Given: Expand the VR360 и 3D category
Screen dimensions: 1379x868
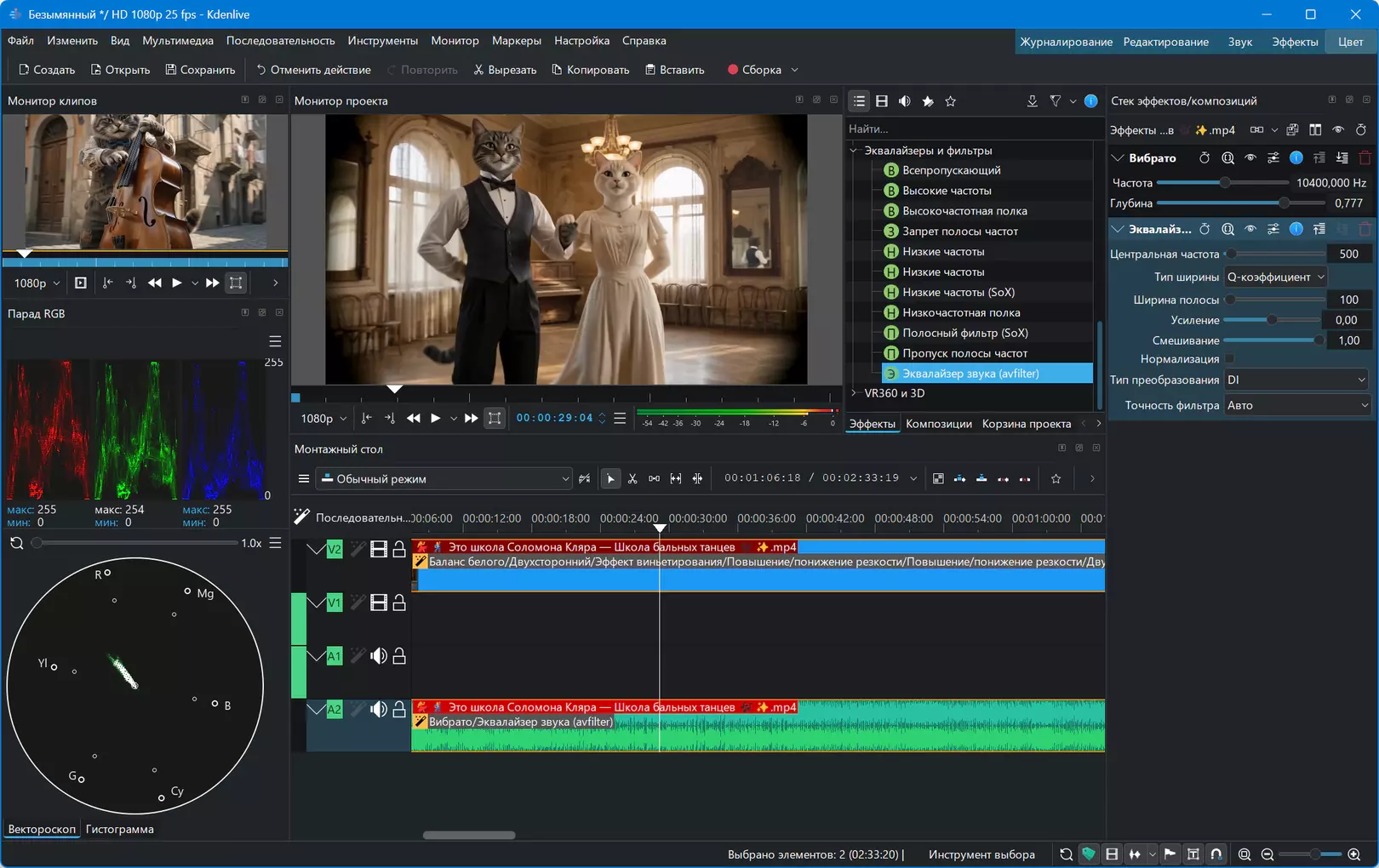Looking at the screenshot, I should click(x=854, y=393).
